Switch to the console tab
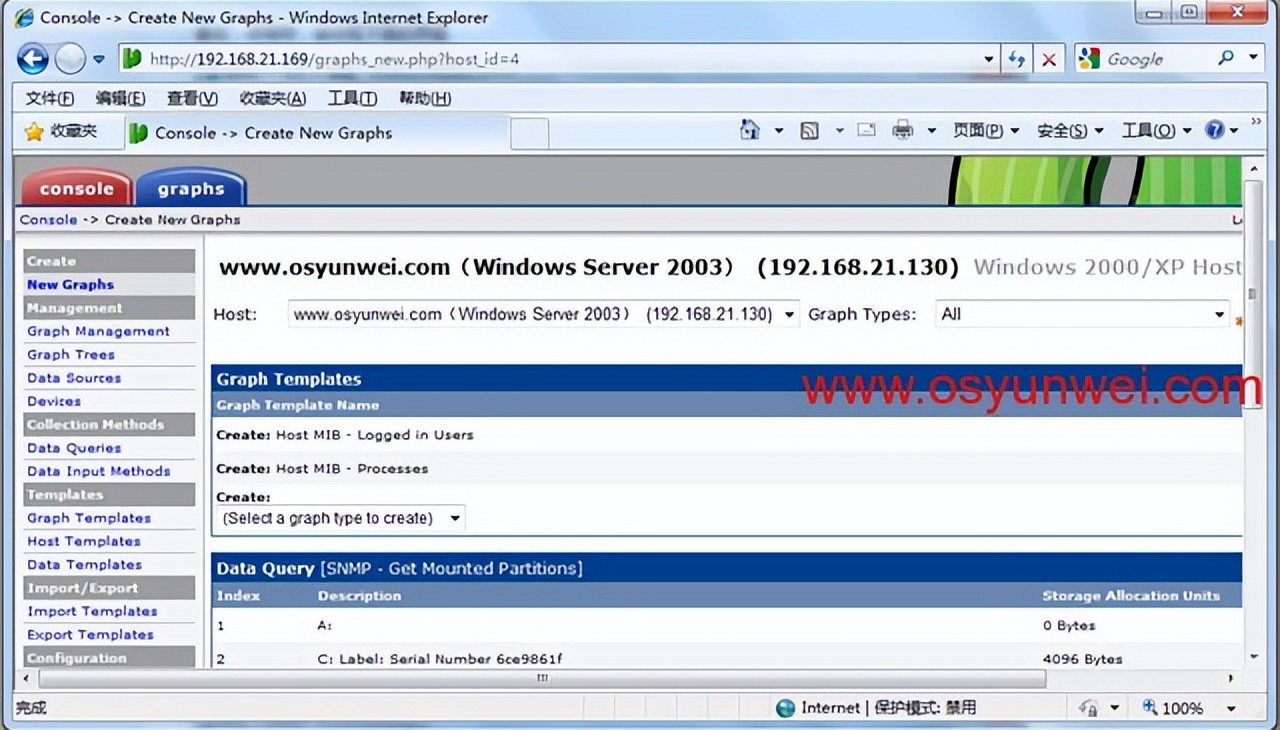The width and height of the screenshot is (1280, 730). point(76,187)
